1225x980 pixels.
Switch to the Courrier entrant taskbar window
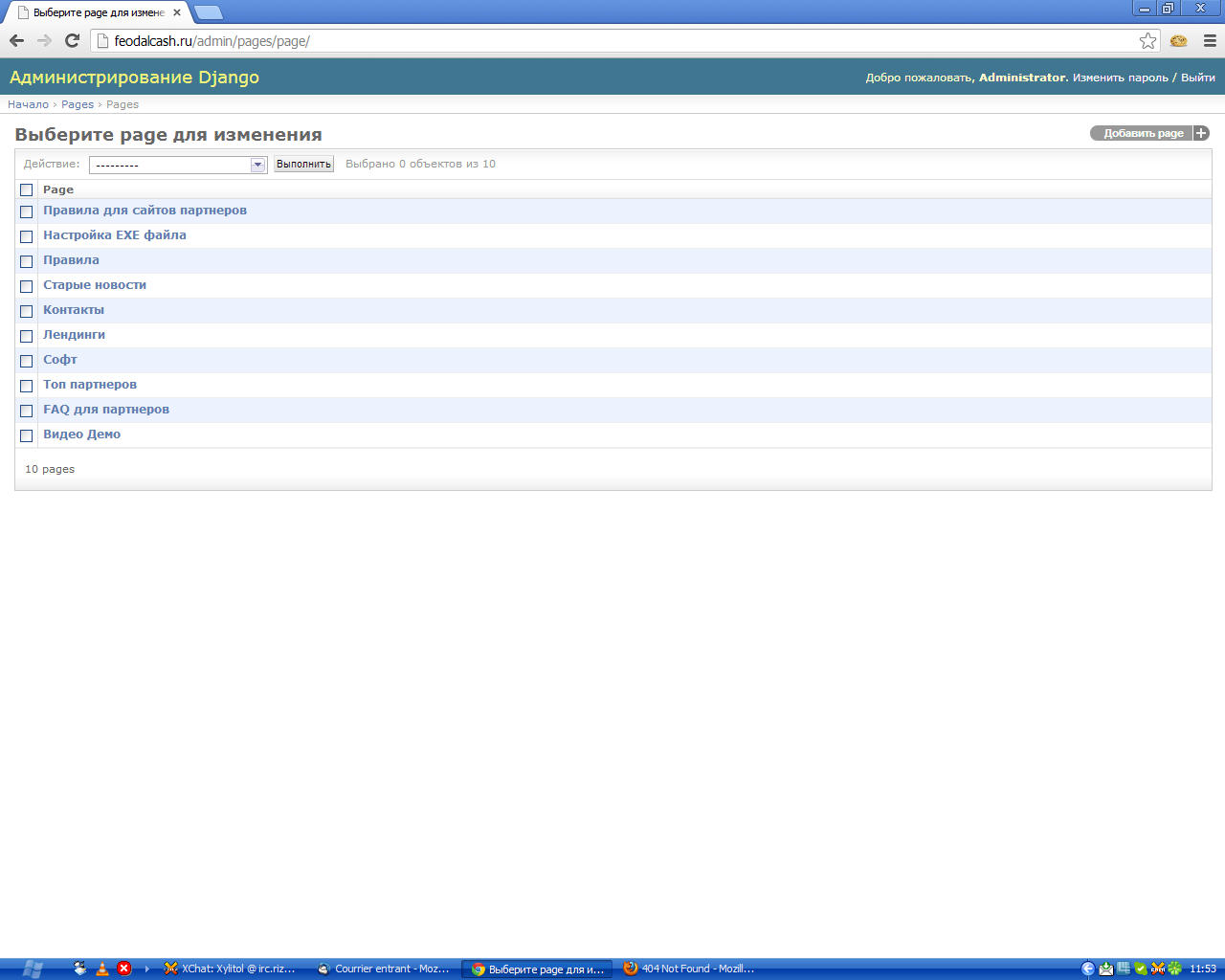point(384,969)
